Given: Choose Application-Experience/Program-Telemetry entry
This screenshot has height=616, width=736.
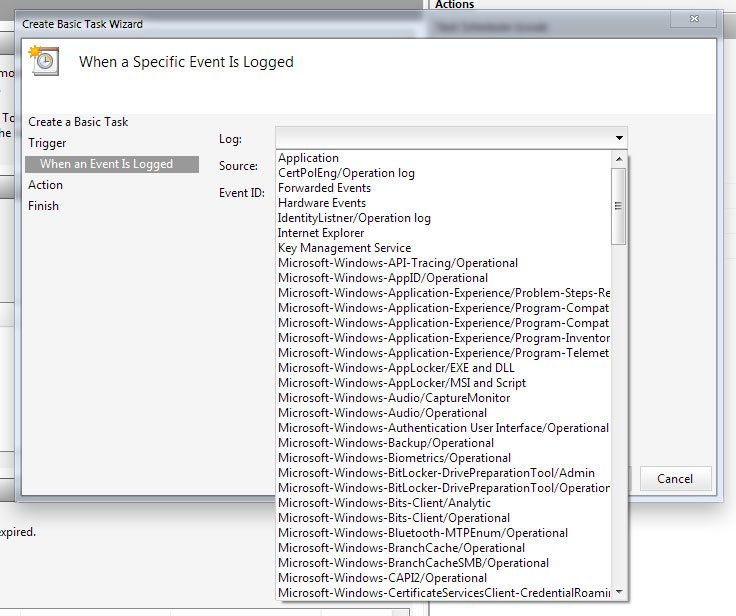Looking at the screenshot, I should pyautogui.click(x=444, y=353).
